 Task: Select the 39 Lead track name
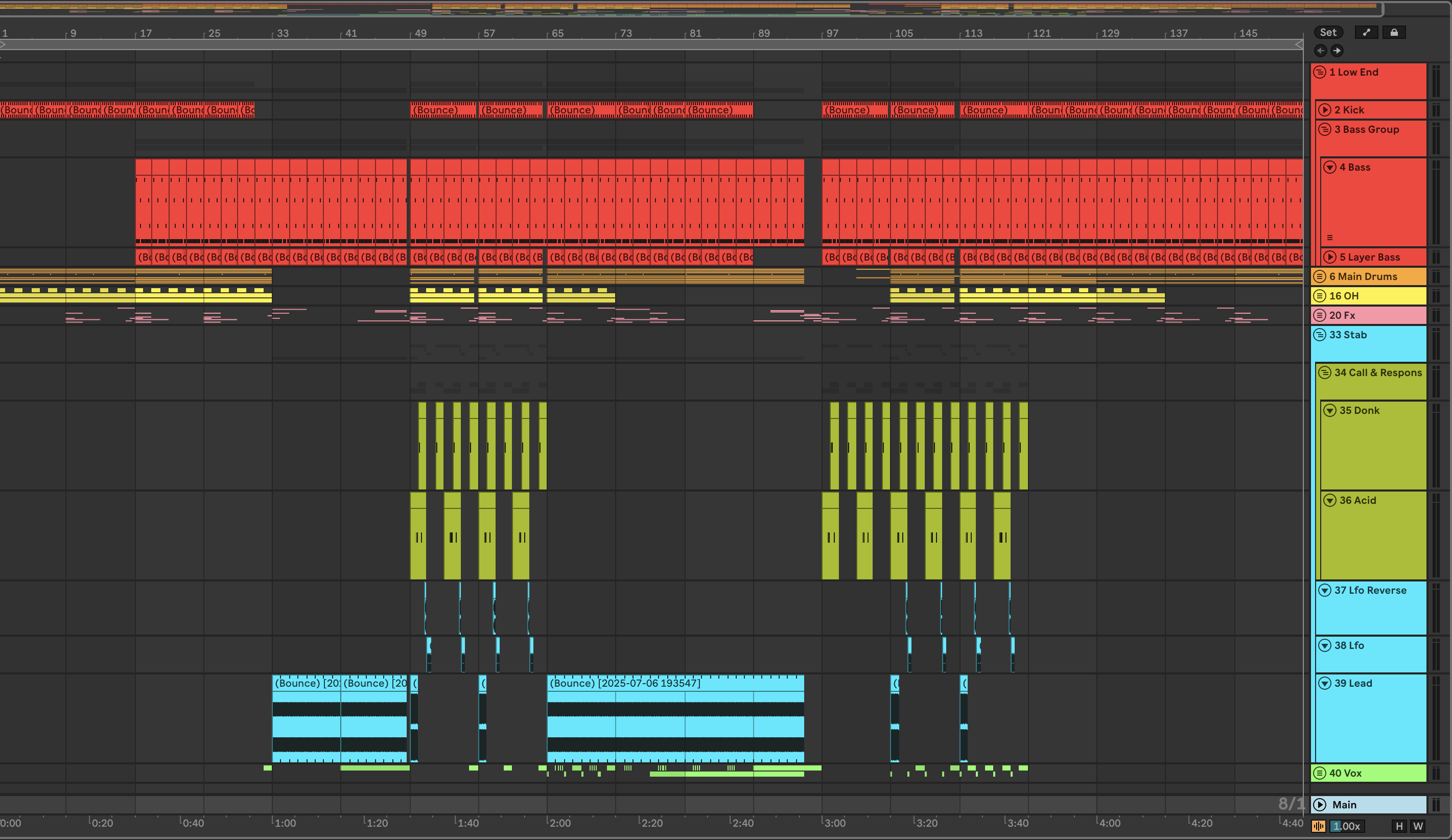click(x=1353, y=683)
